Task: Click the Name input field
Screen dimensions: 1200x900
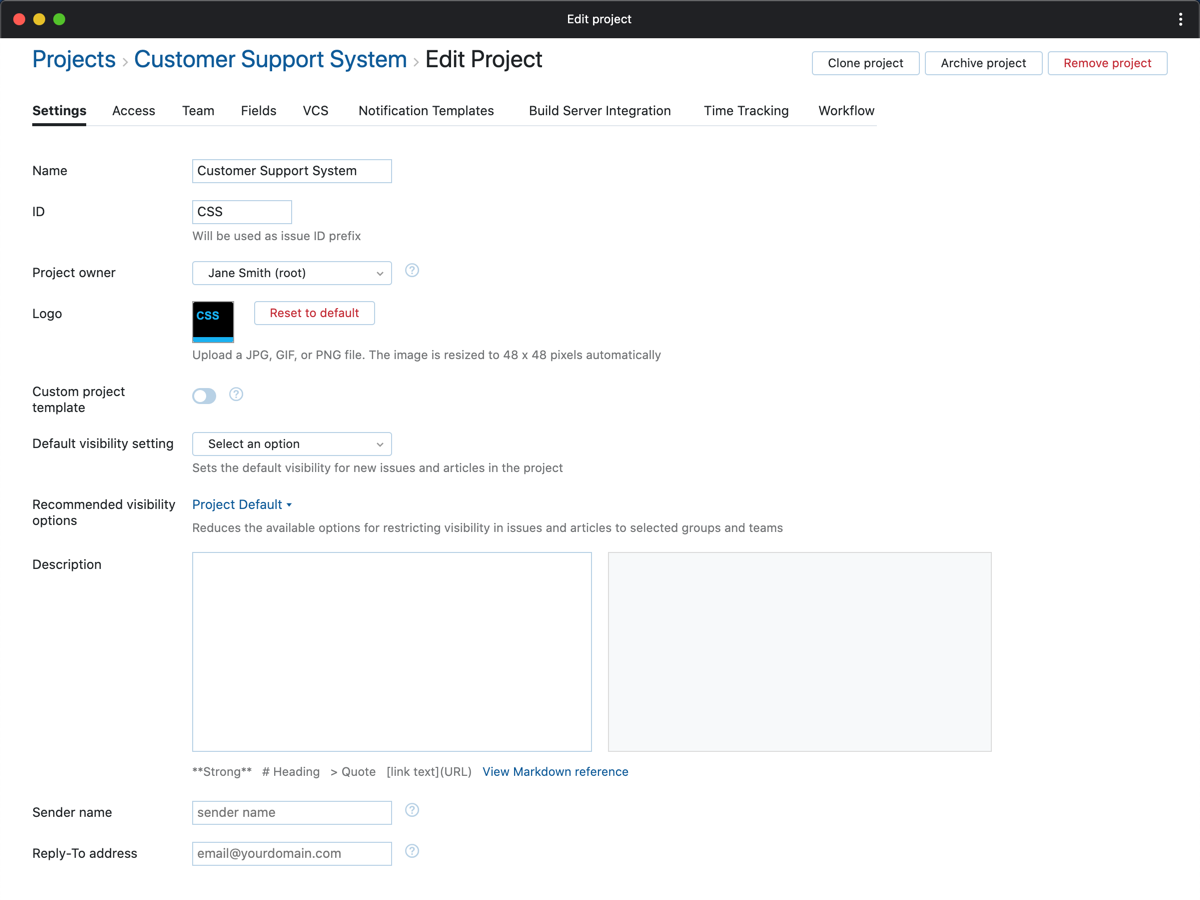Action: click(x=292, y=171)
